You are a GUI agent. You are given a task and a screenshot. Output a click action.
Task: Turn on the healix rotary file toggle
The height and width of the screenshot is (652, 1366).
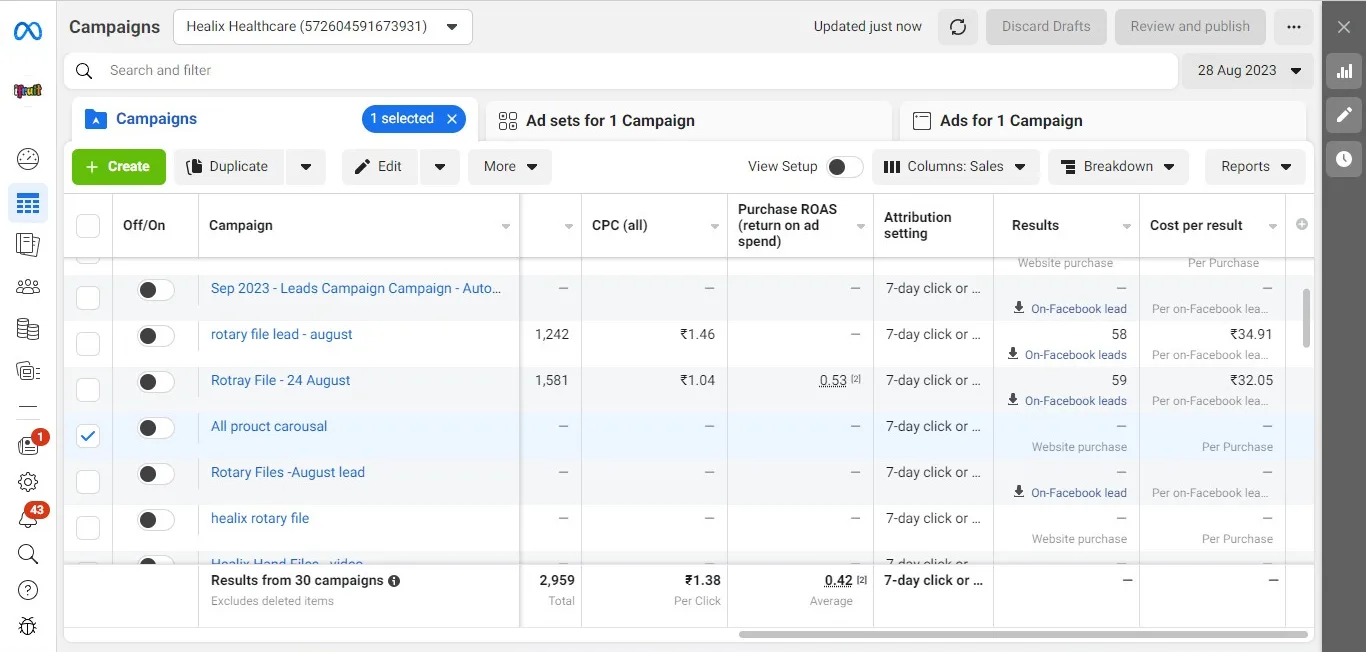156,520
